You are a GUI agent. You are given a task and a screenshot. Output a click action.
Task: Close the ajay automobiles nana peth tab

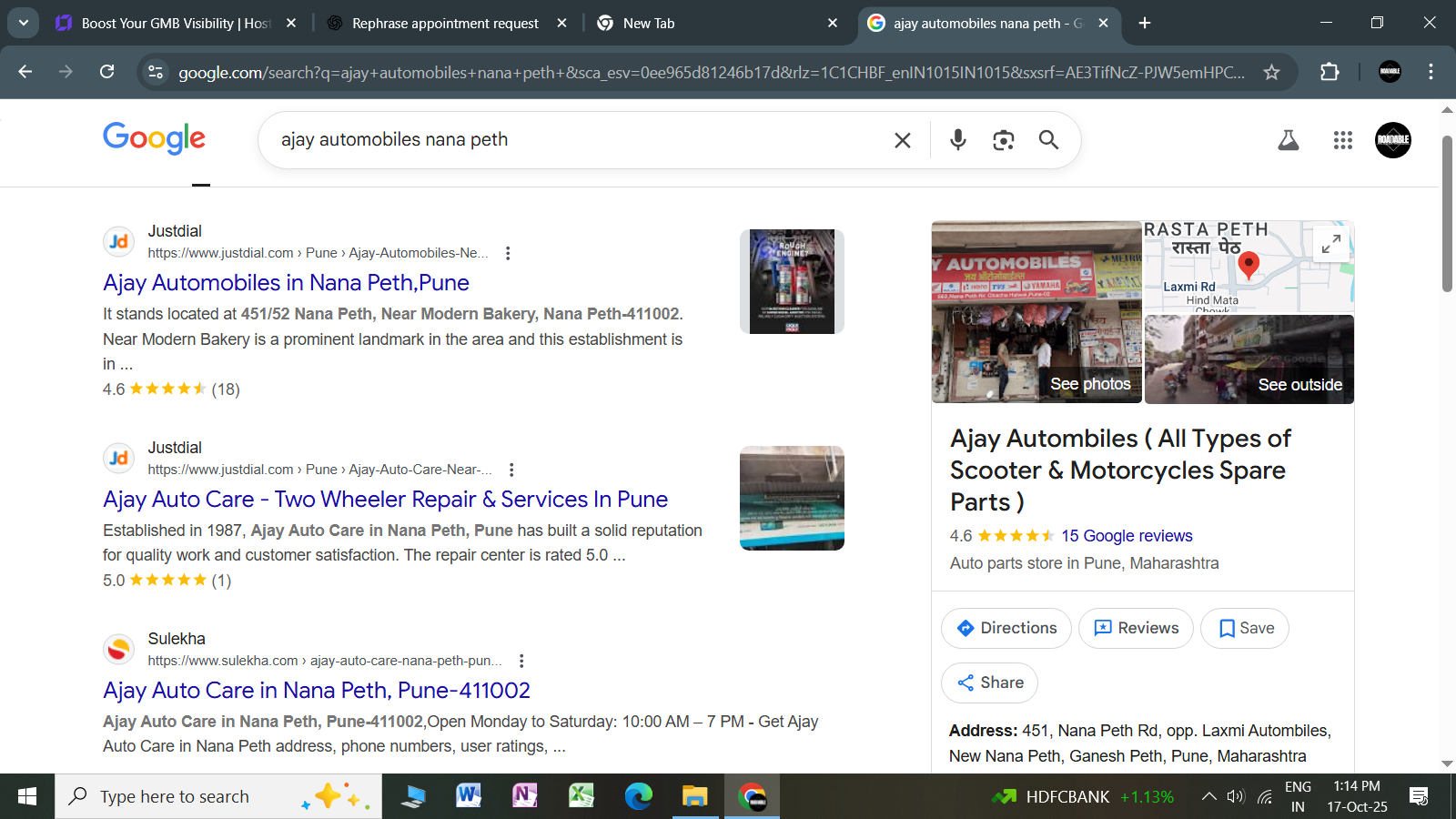coord(1103,23)
